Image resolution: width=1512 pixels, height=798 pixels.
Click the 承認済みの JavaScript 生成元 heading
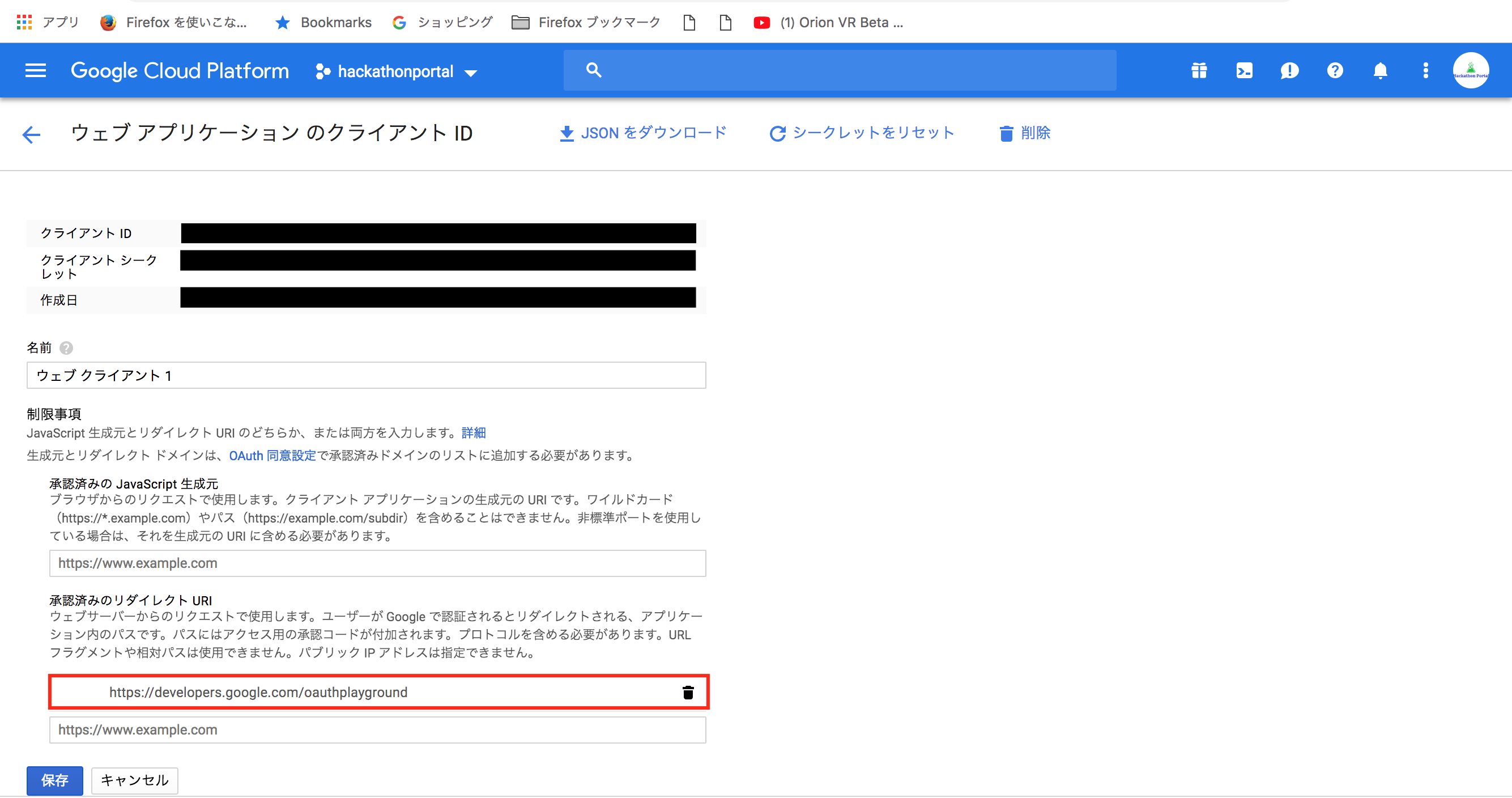click(x=134, y=484)
